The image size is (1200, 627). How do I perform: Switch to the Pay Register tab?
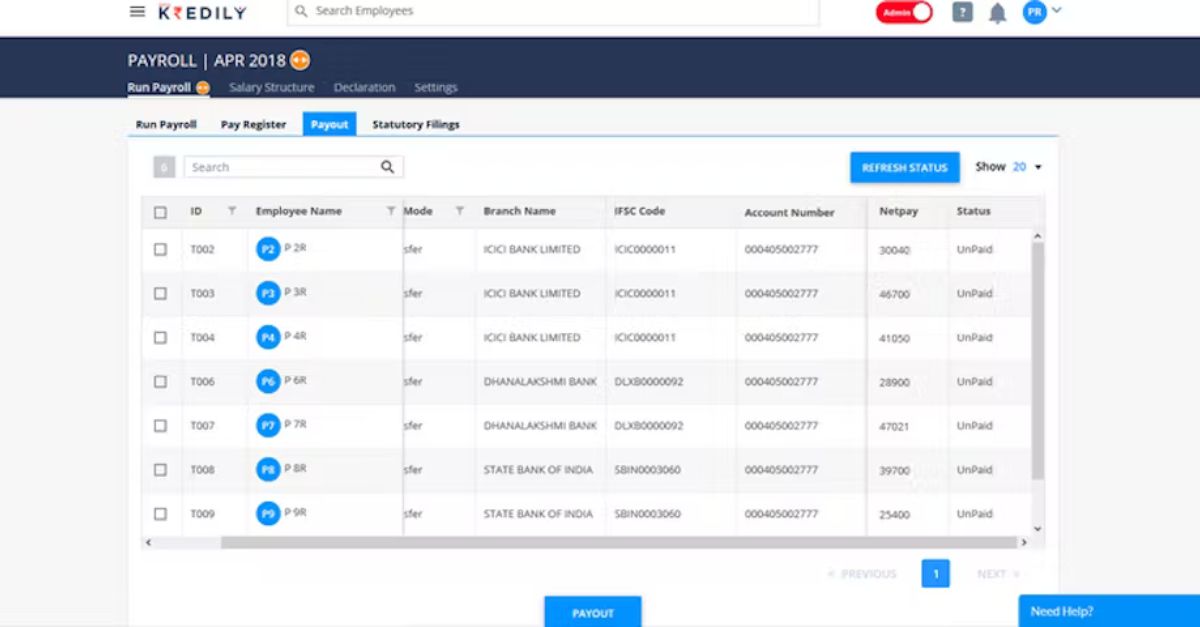(x=252, y=124)
